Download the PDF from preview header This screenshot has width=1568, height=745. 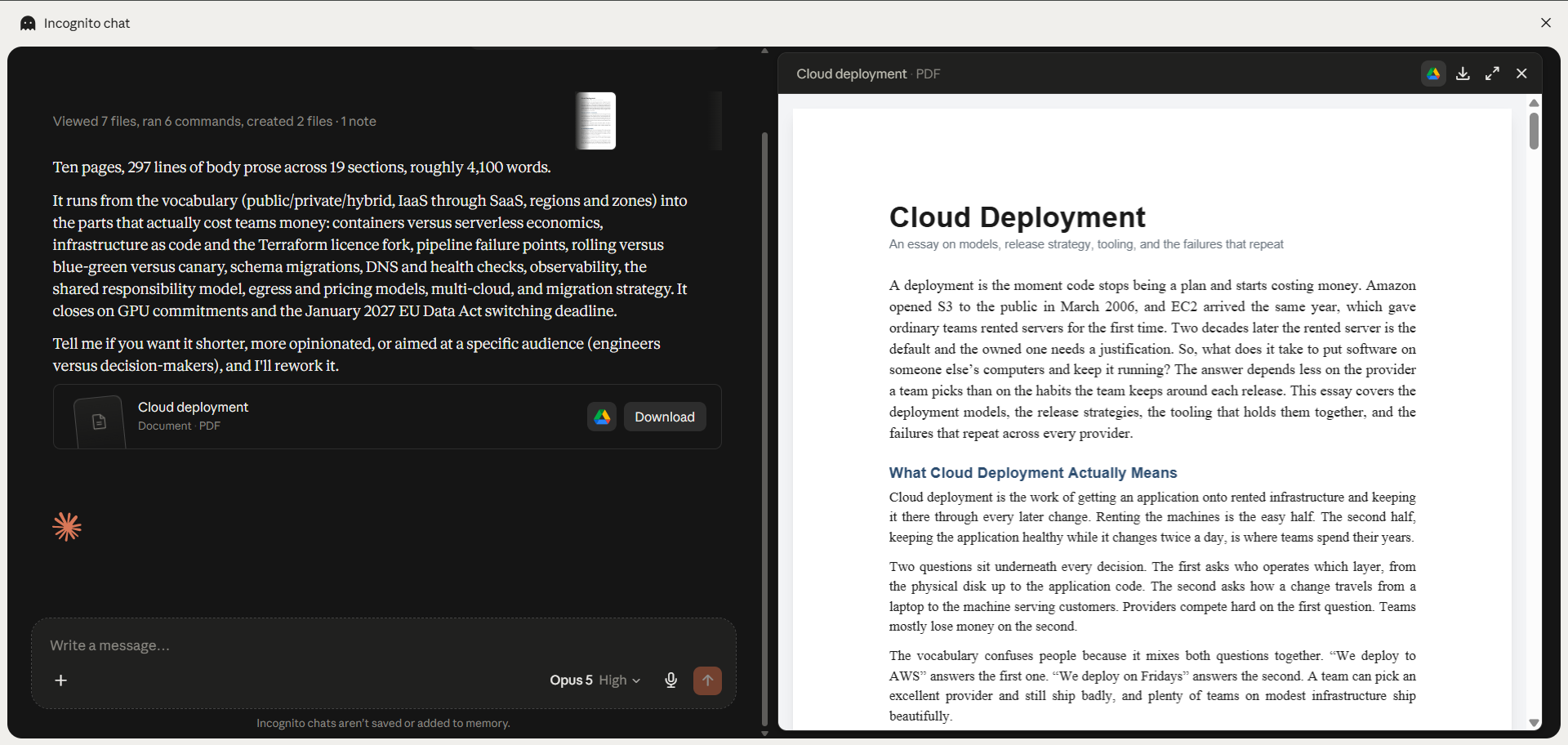1463,74
